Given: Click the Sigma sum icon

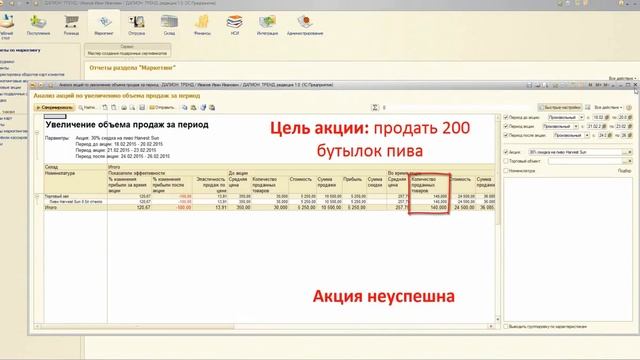Looking at the screenshot, I should pyautogui.click(x=375, y=107).
